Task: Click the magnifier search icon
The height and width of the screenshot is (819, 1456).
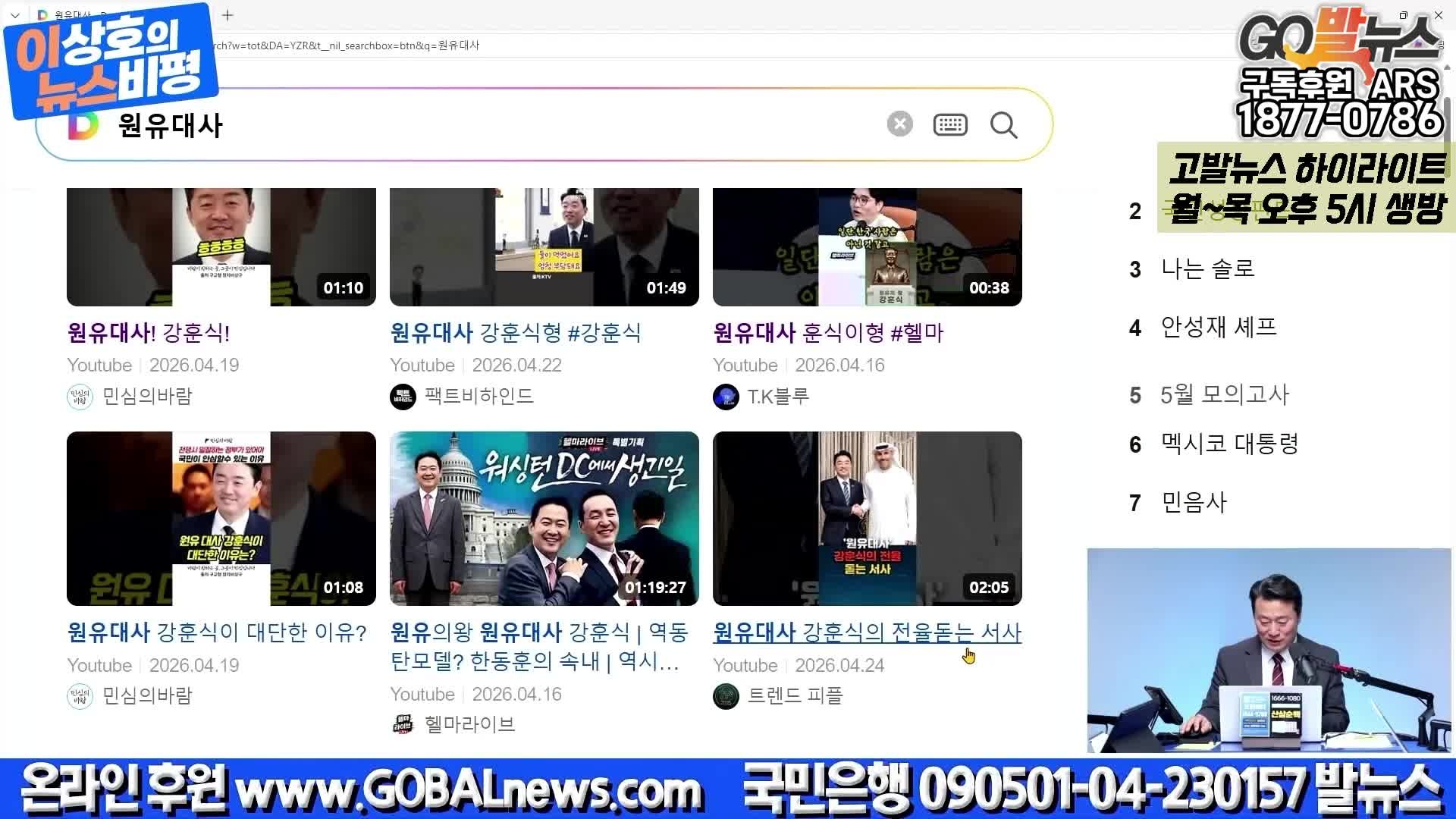Action: (x=1003, y=125)
